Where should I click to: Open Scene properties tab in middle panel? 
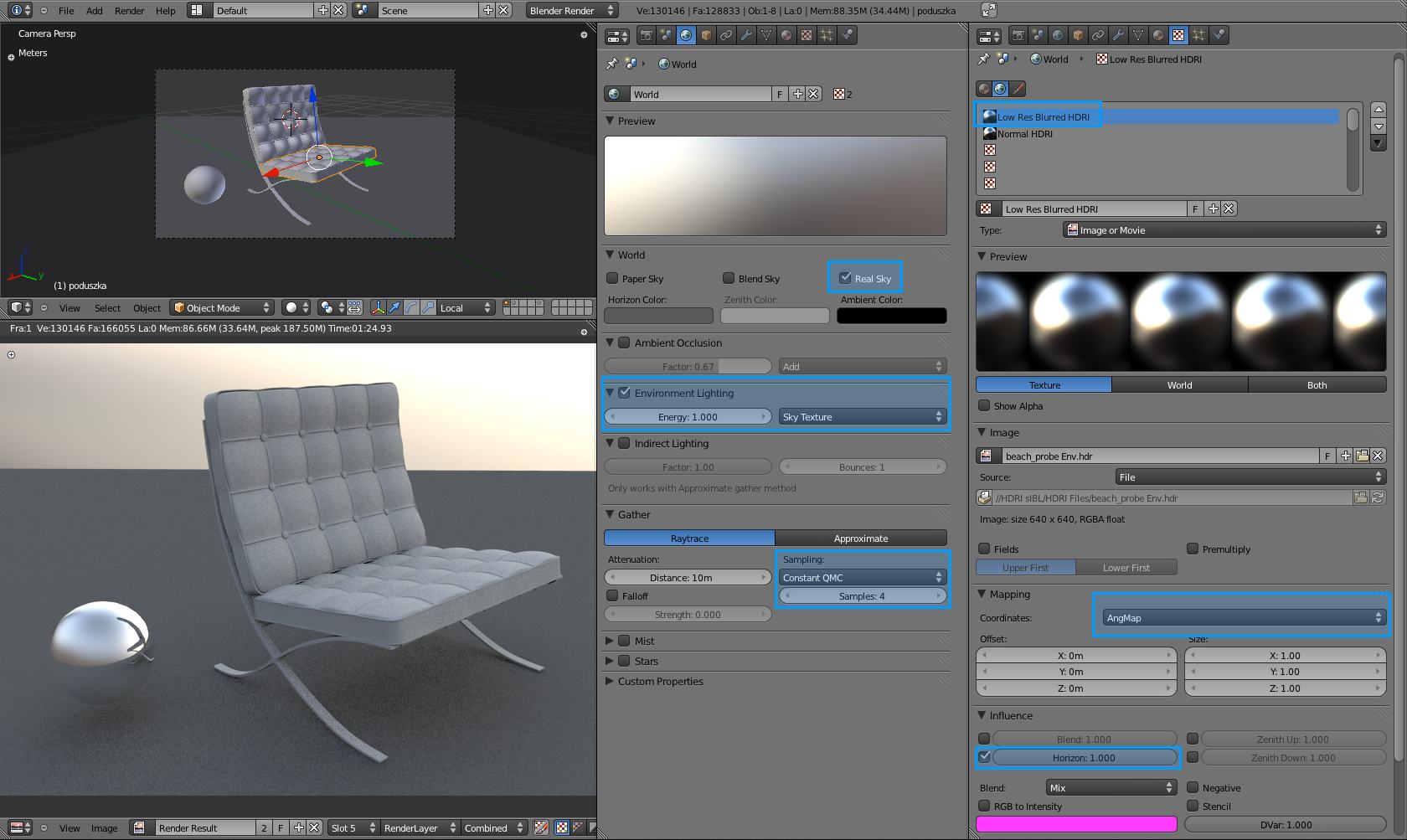[666, 35]
